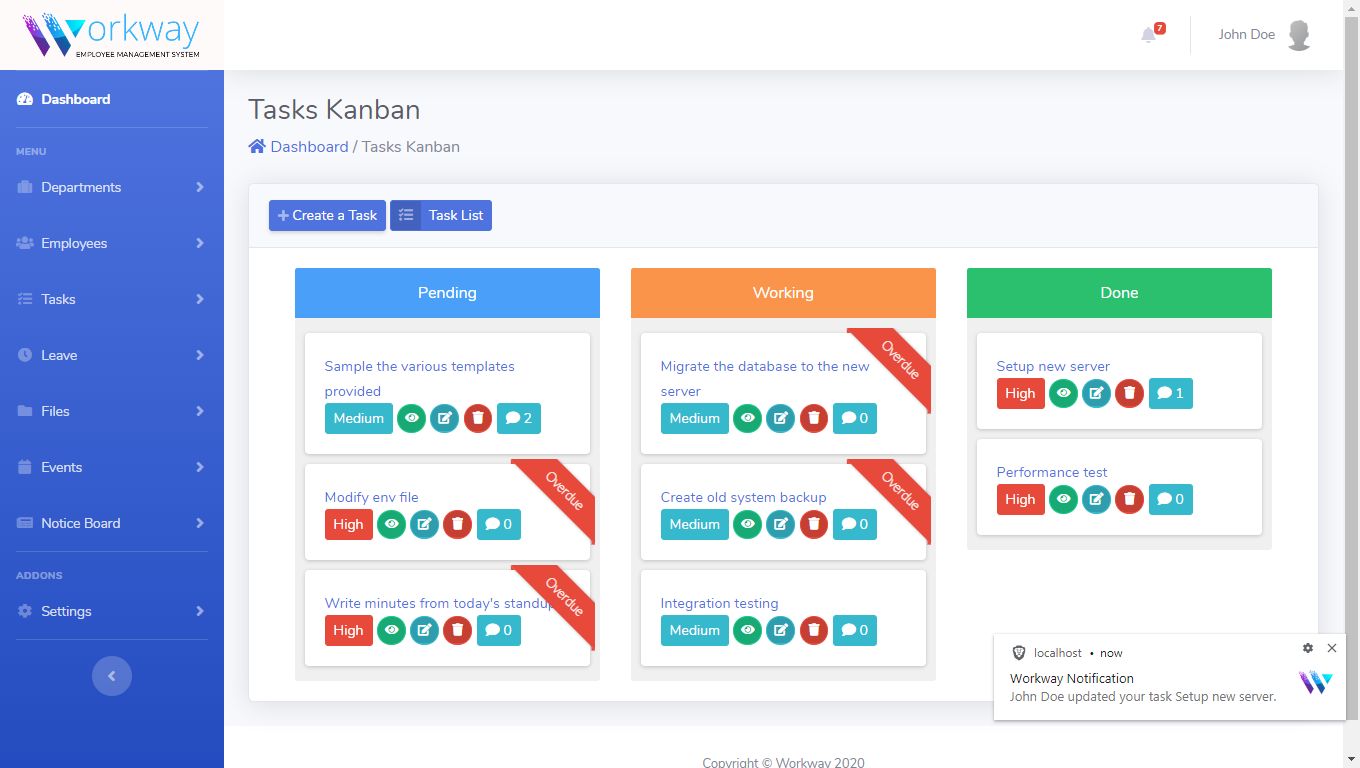Close the Workway Notification popup
The height and width of the screenshot is (768, 1360).
[x=1332, y=648]
